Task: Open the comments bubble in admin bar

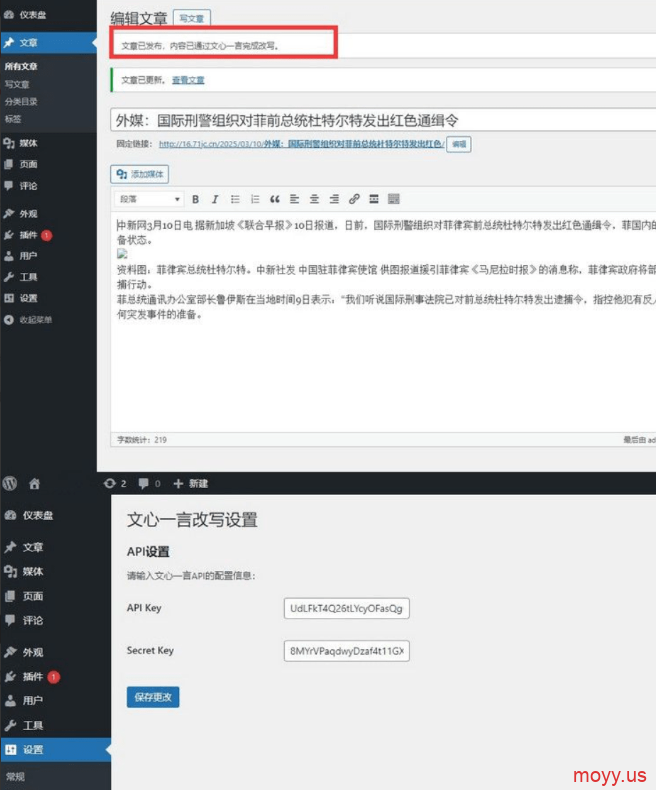Action: 150,484
